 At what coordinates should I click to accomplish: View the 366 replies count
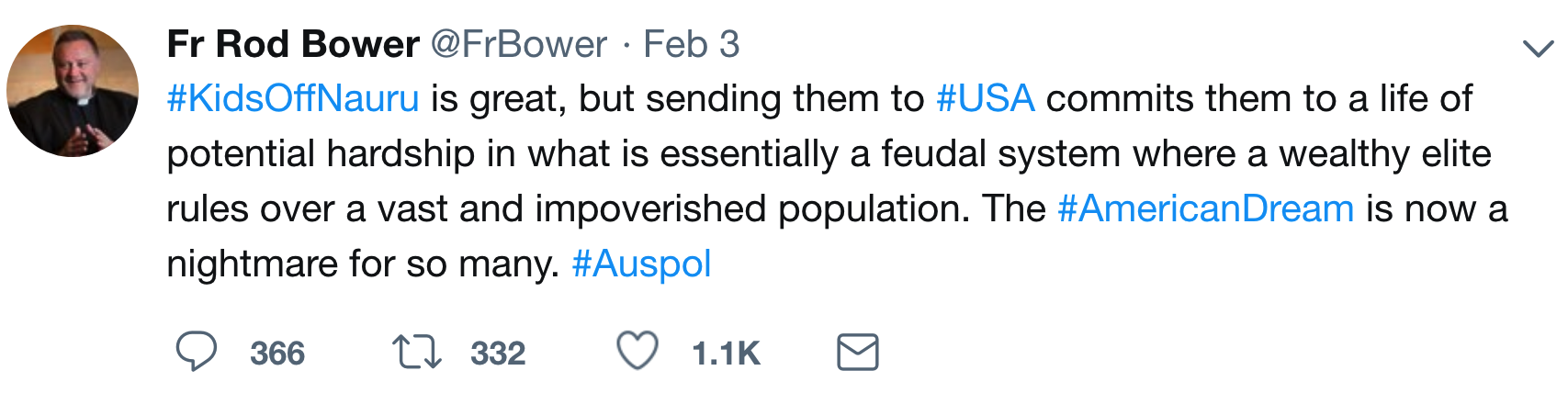tap(277, 354)
